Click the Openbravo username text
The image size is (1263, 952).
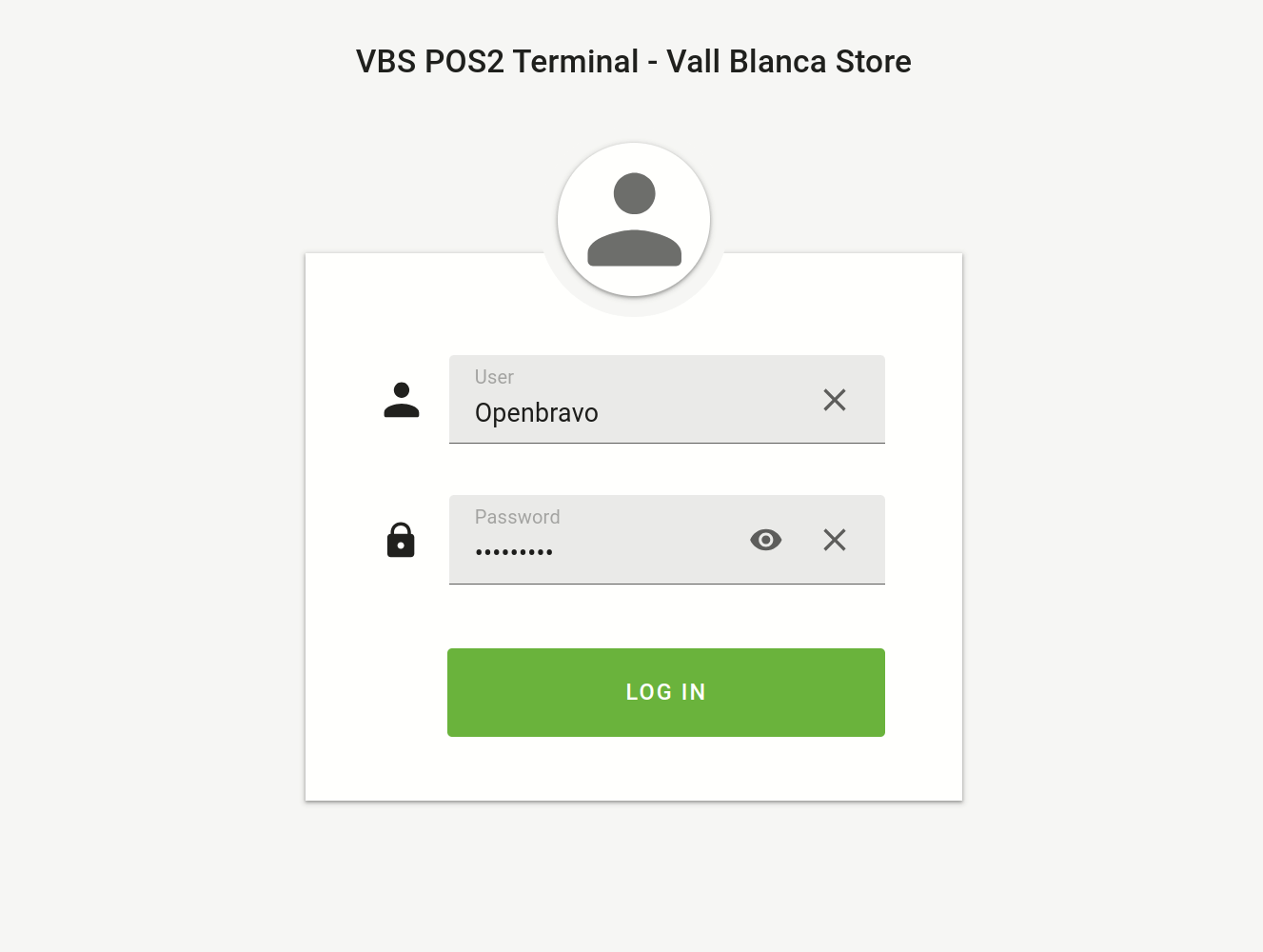tap(537, 413)
